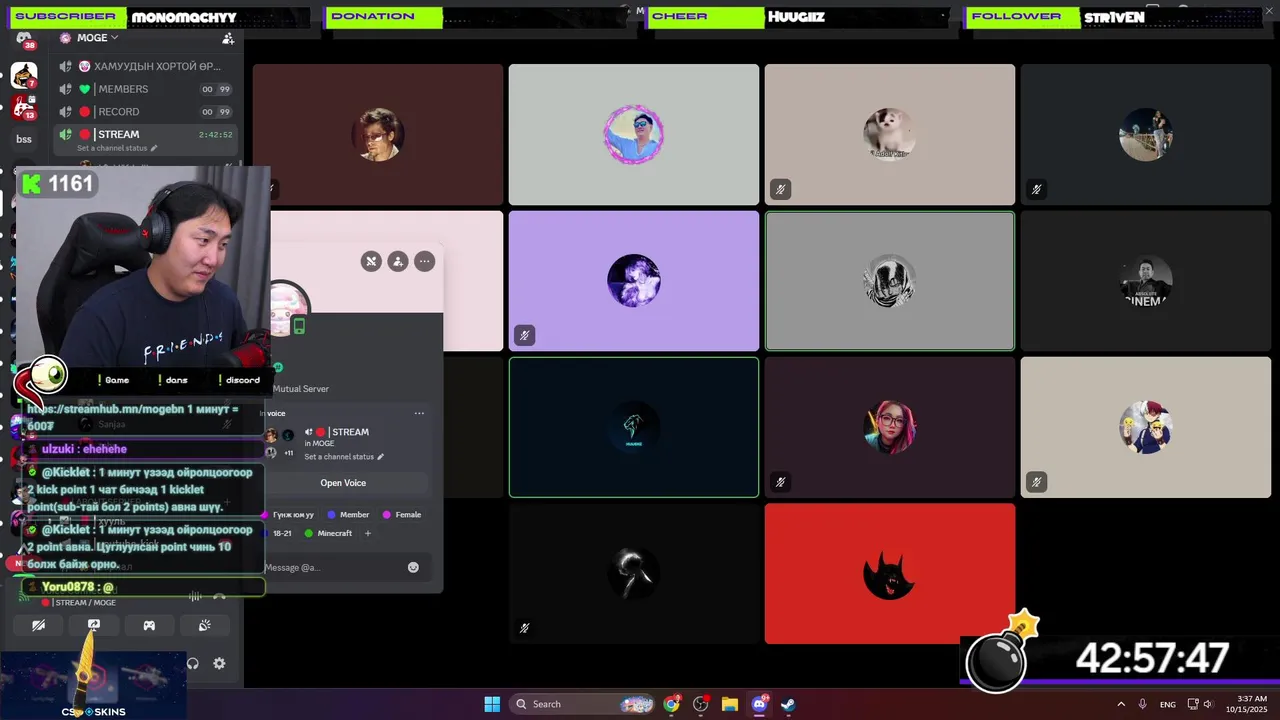Screen dimensions: 1280x720
Task: Click the muted mic icon on red-haired girl tile
Action: tap(780, 482)
